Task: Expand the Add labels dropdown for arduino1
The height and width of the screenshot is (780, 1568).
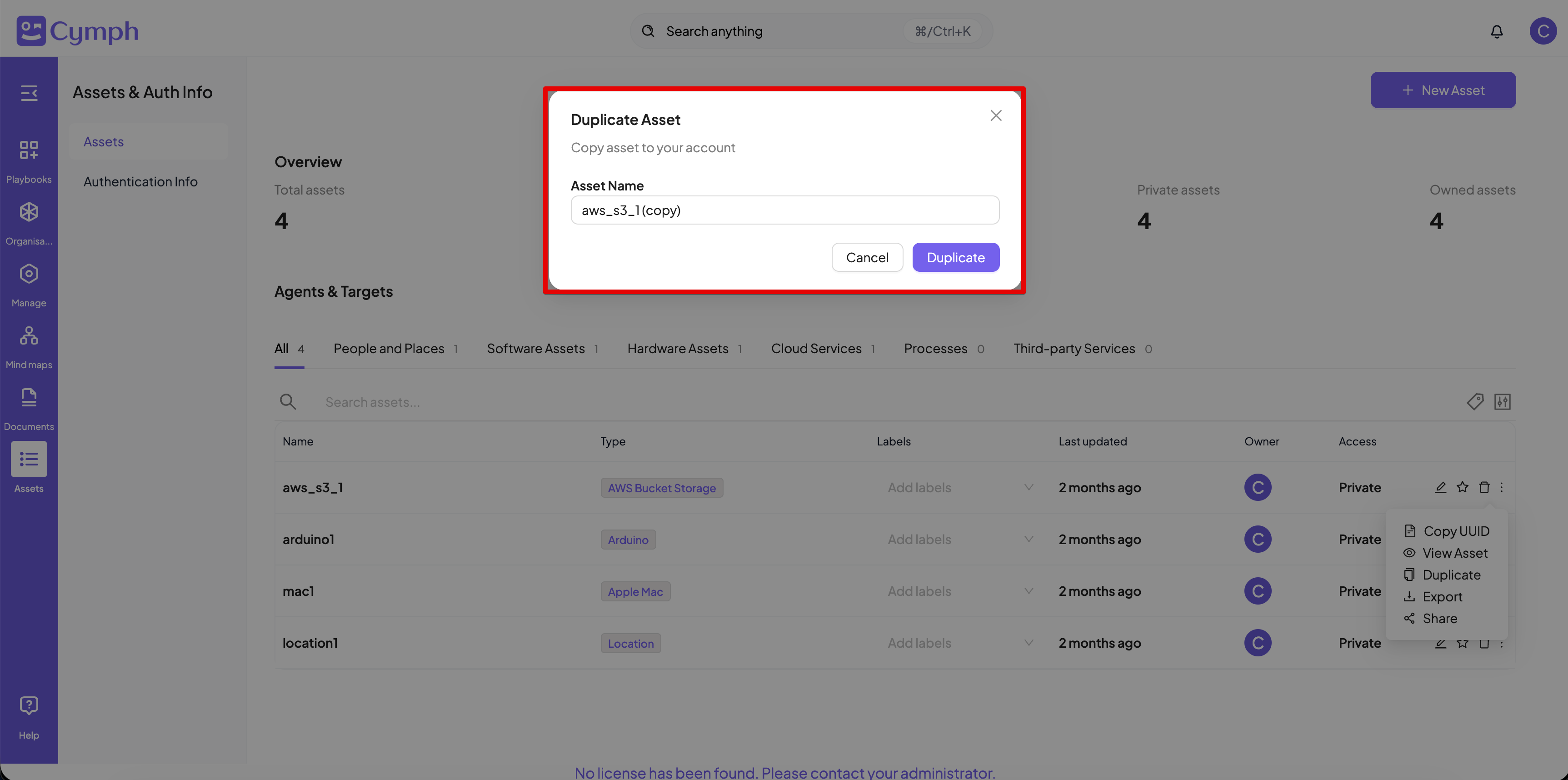Action: click(1028, 539)
